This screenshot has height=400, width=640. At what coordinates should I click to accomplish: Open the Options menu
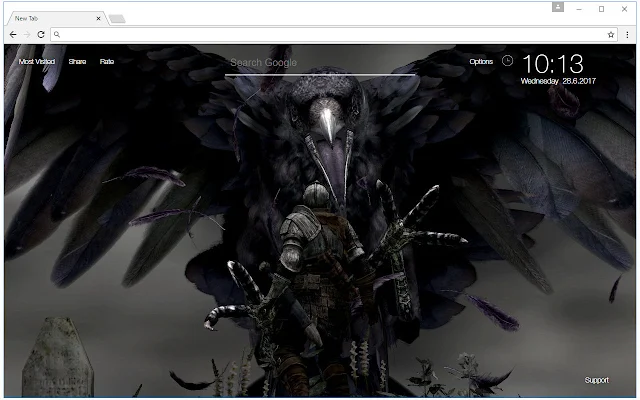[x=481, y=62]
